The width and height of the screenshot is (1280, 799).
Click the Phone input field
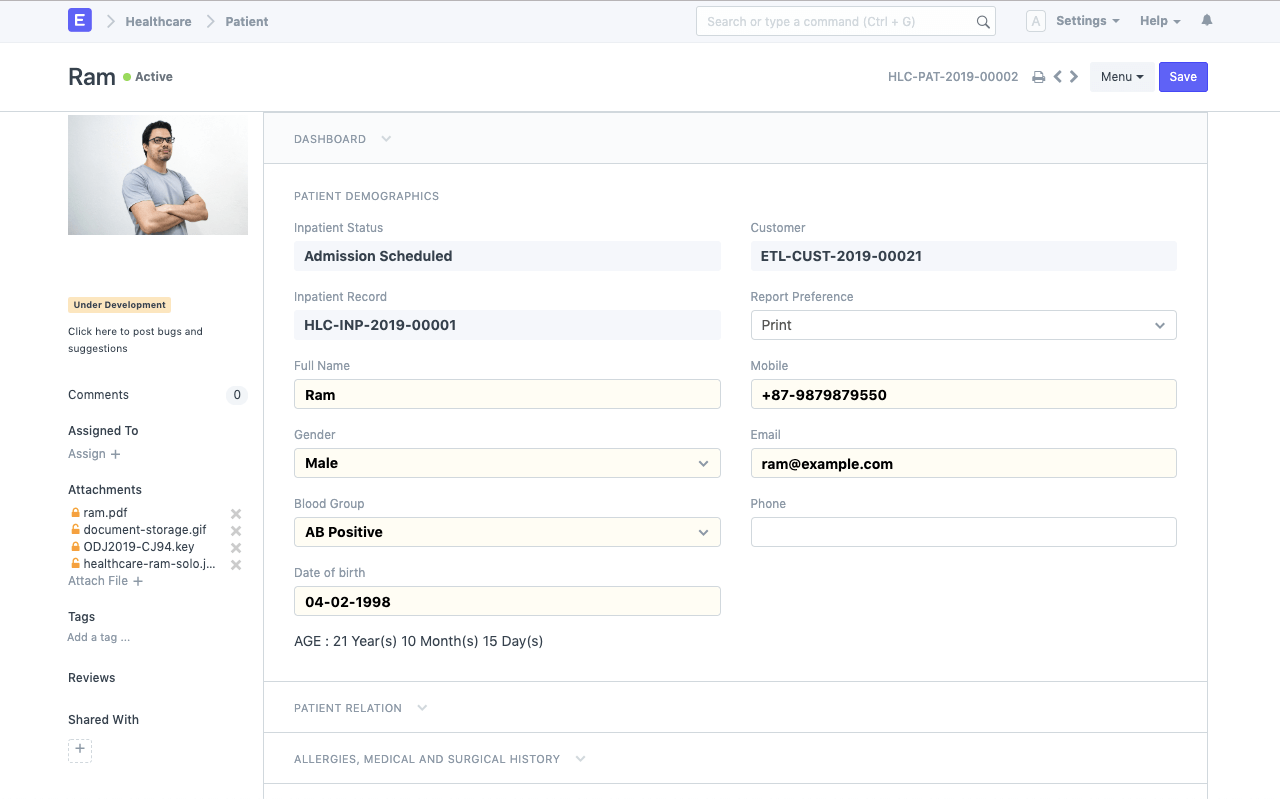[963, 532]
